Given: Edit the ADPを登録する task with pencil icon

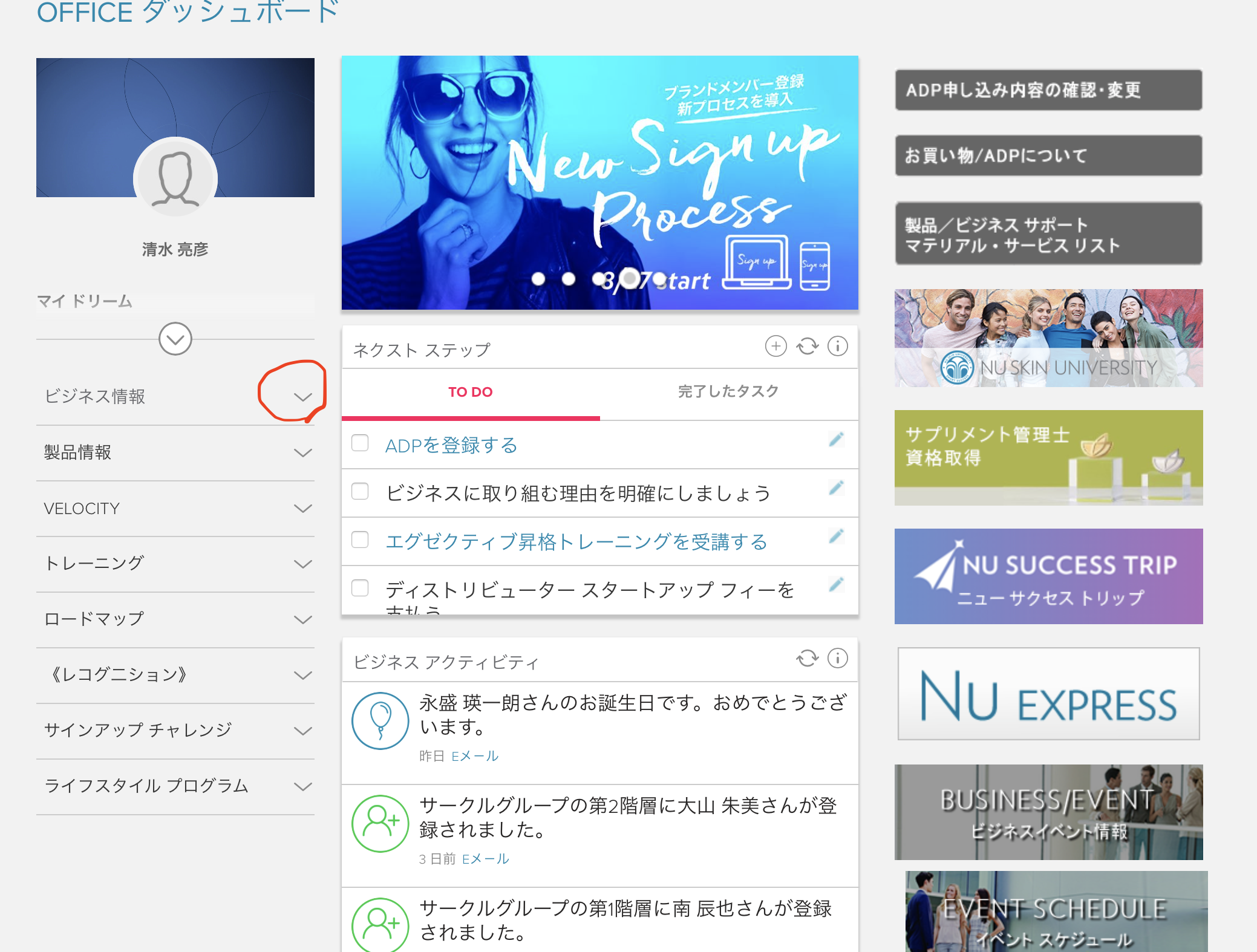Looking at the screenshot, I should pyautogui.click(x=836, y=440).
